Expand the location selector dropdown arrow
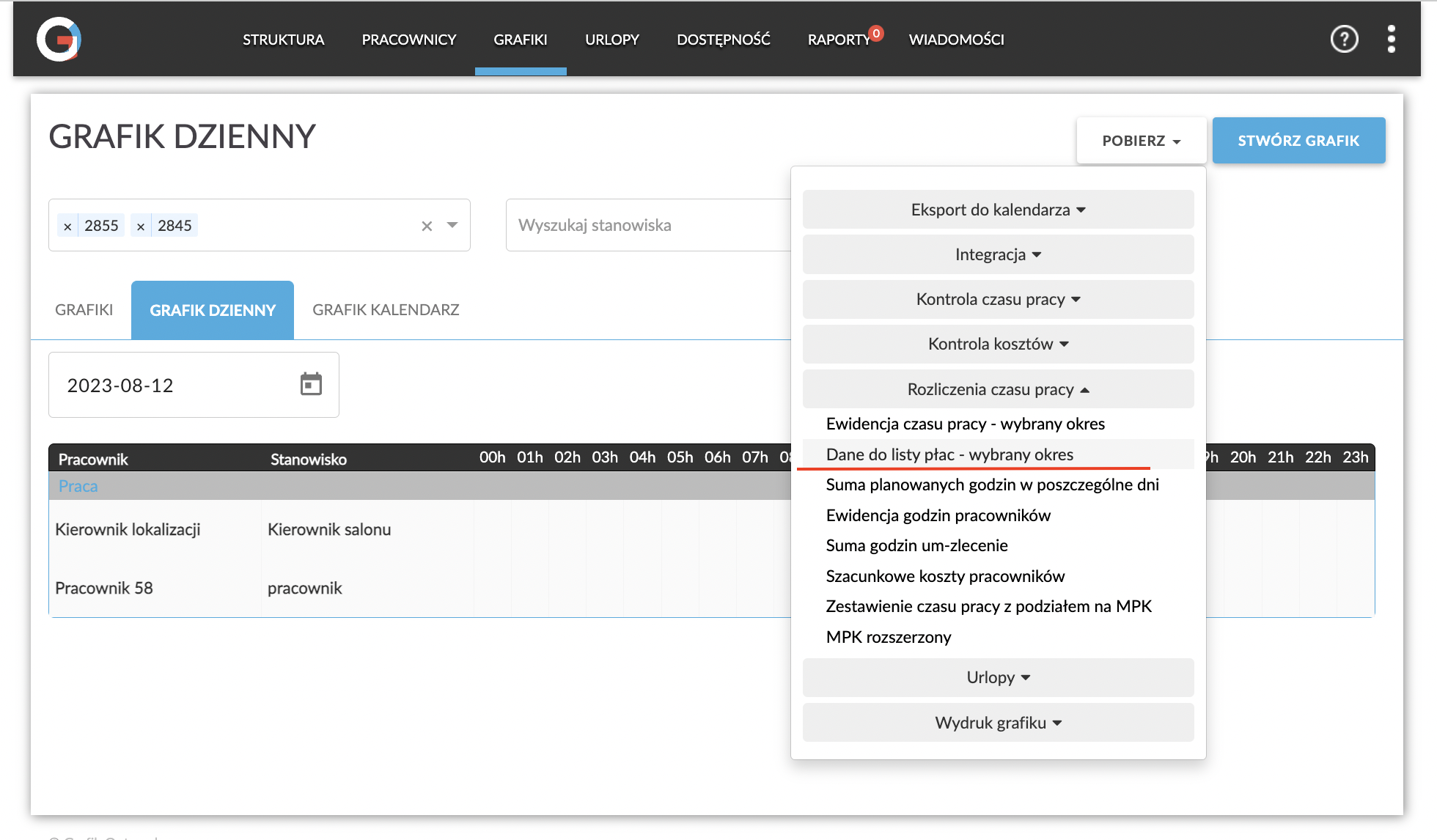1437x840 pixels. coord(452,226)
